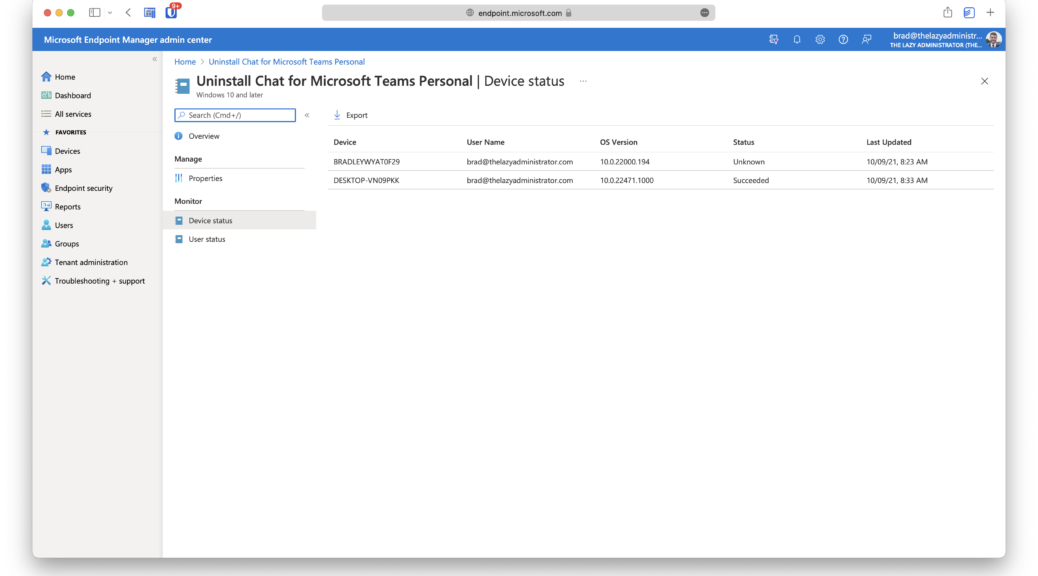Image resolution: width=1038 pixels, height=576 pixels.
Task: Open the ellipsis more options next to the title
Action: (583, 81)
